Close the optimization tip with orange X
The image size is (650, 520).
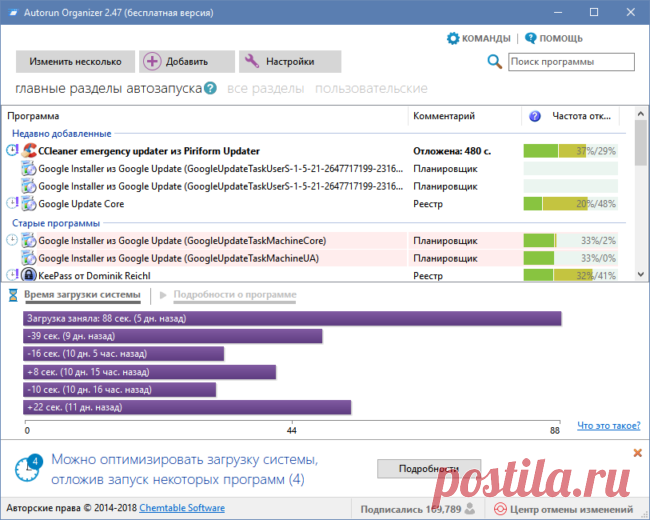[x=638, y=453]
